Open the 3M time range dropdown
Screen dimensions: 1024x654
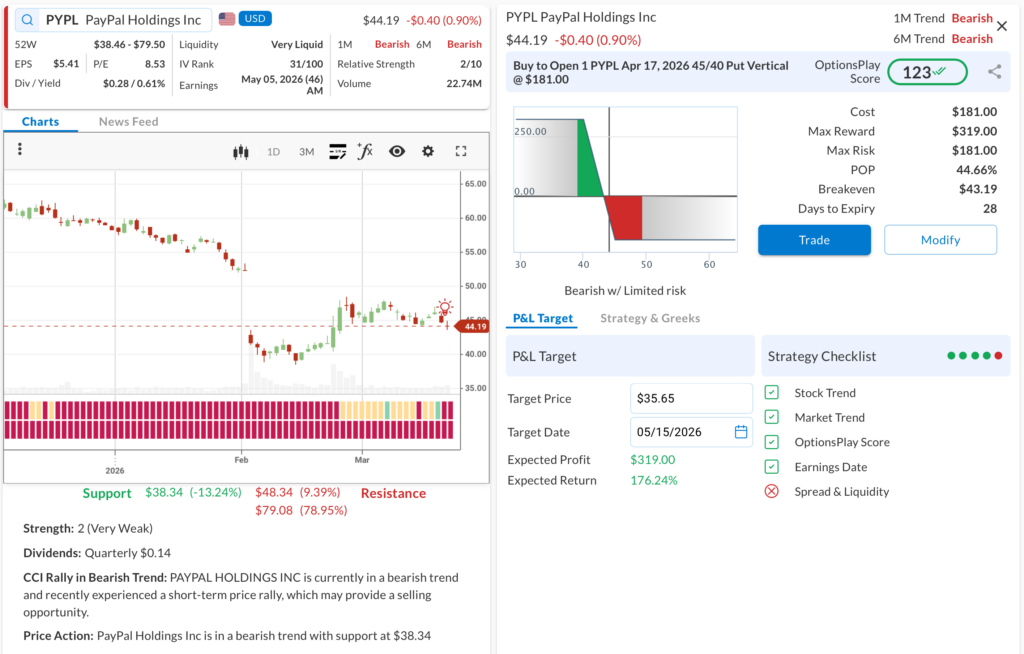coord(306,152)
